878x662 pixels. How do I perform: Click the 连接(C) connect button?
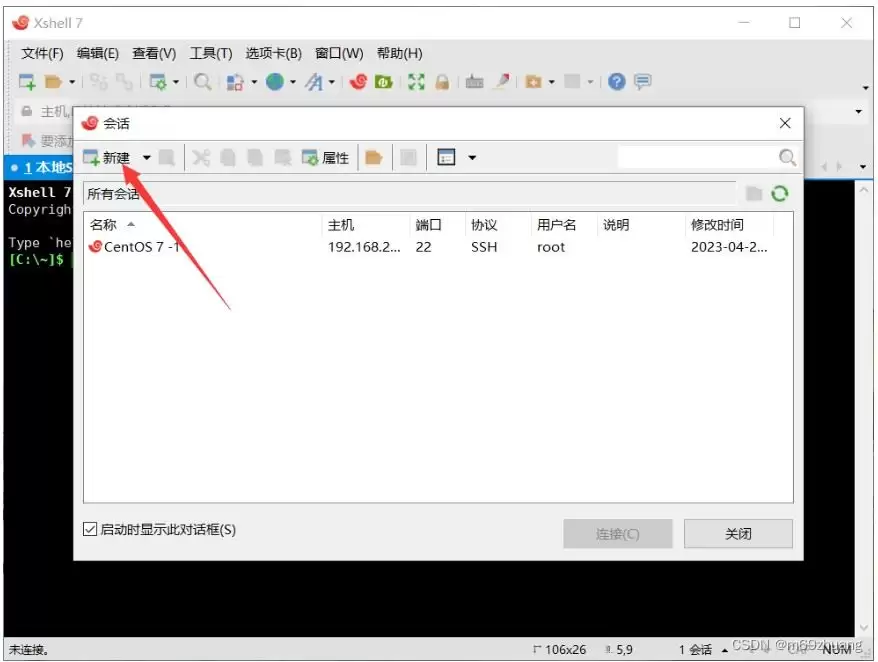tap(618, 534)
